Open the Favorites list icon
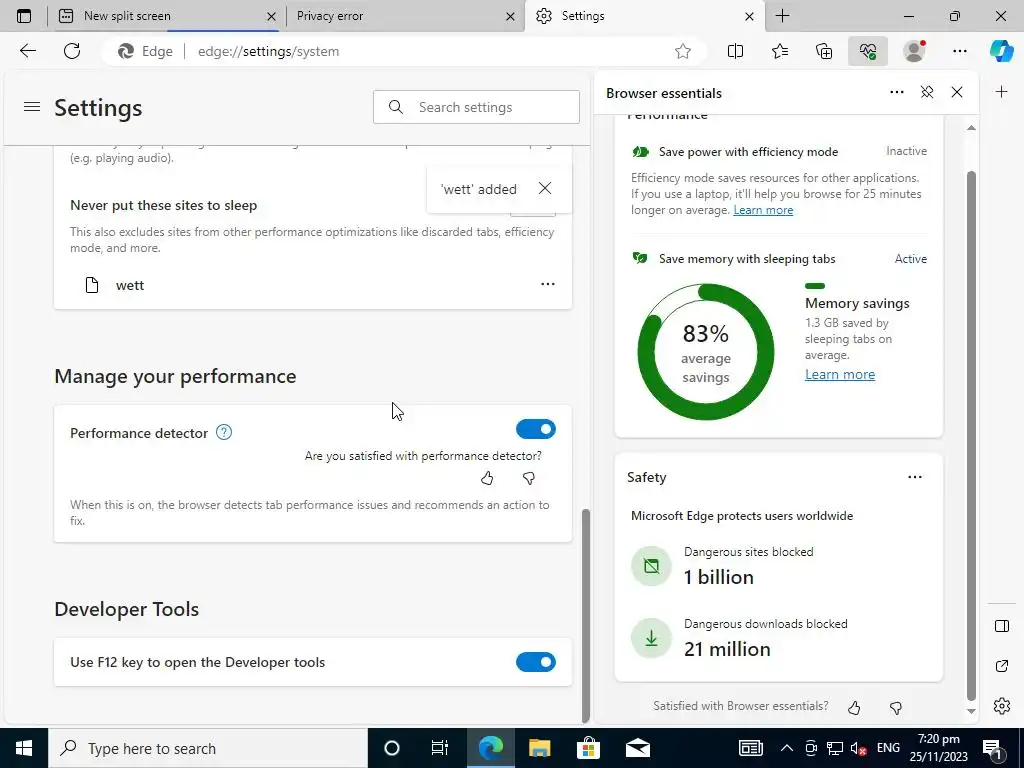The width and height of the screenshot is (1024, 768). pyautogui.click(x=780, y=51)
